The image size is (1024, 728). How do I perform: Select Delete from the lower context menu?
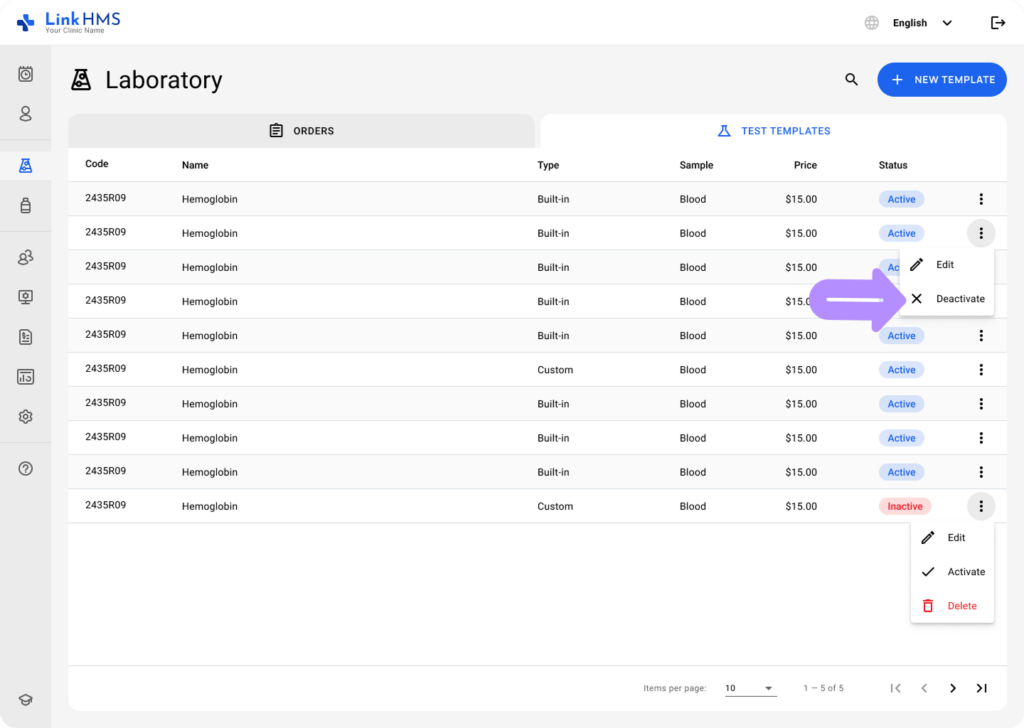coord(952,605)
